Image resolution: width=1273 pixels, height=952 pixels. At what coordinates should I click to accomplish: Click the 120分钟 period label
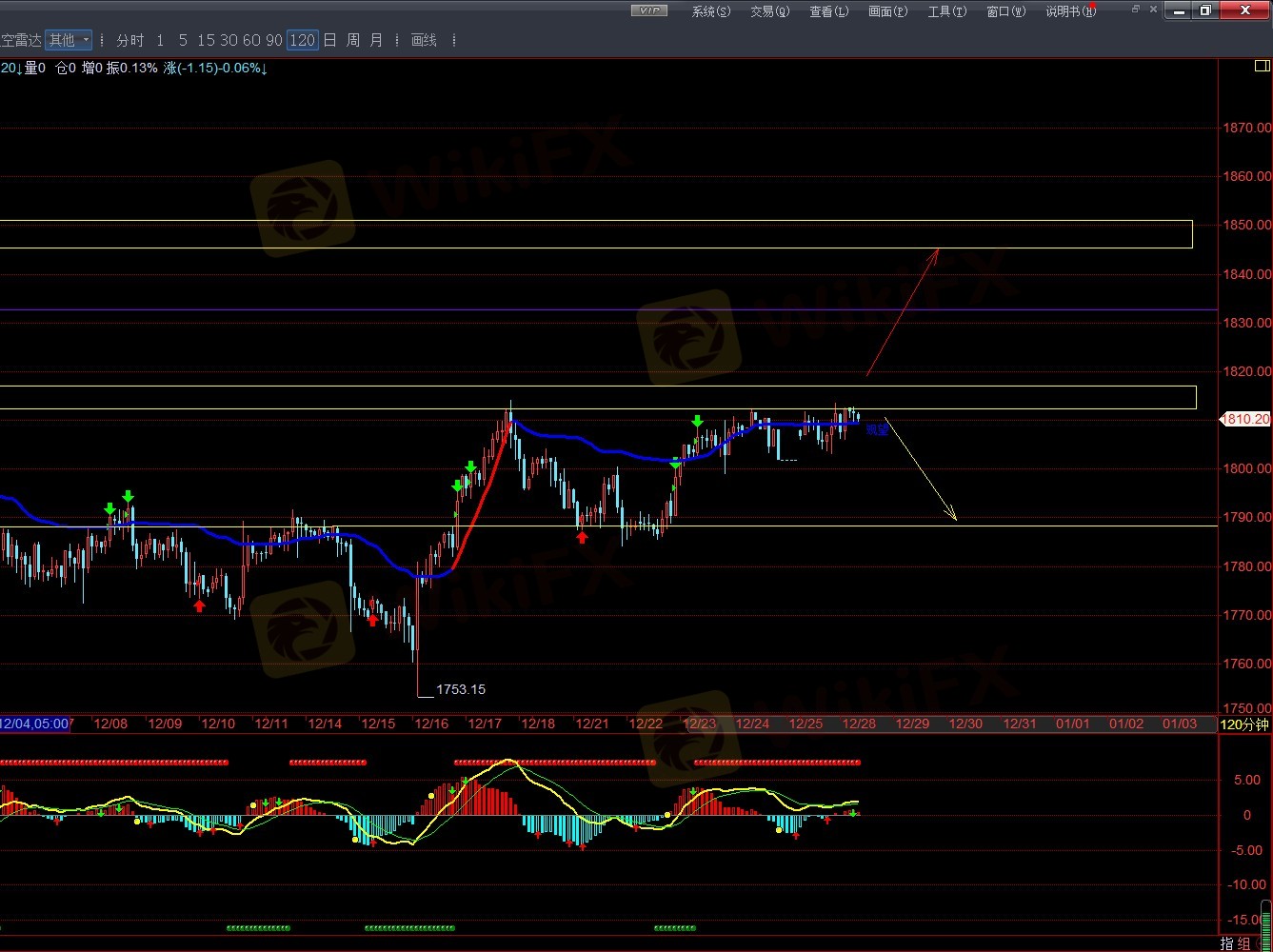pyautogui.click(x=1244, y=724)
